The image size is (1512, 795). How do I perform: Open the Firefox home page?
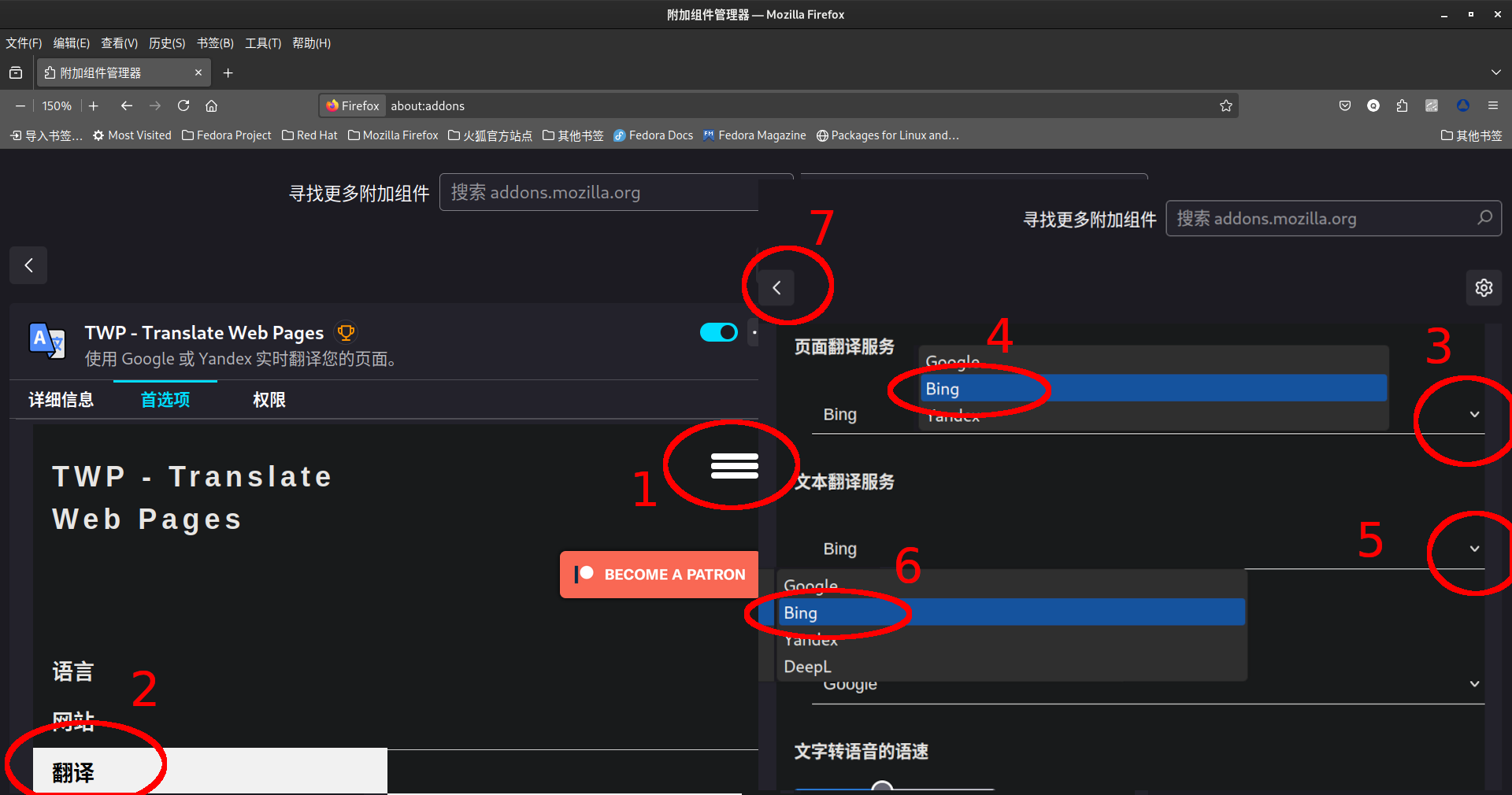point(211,105)
